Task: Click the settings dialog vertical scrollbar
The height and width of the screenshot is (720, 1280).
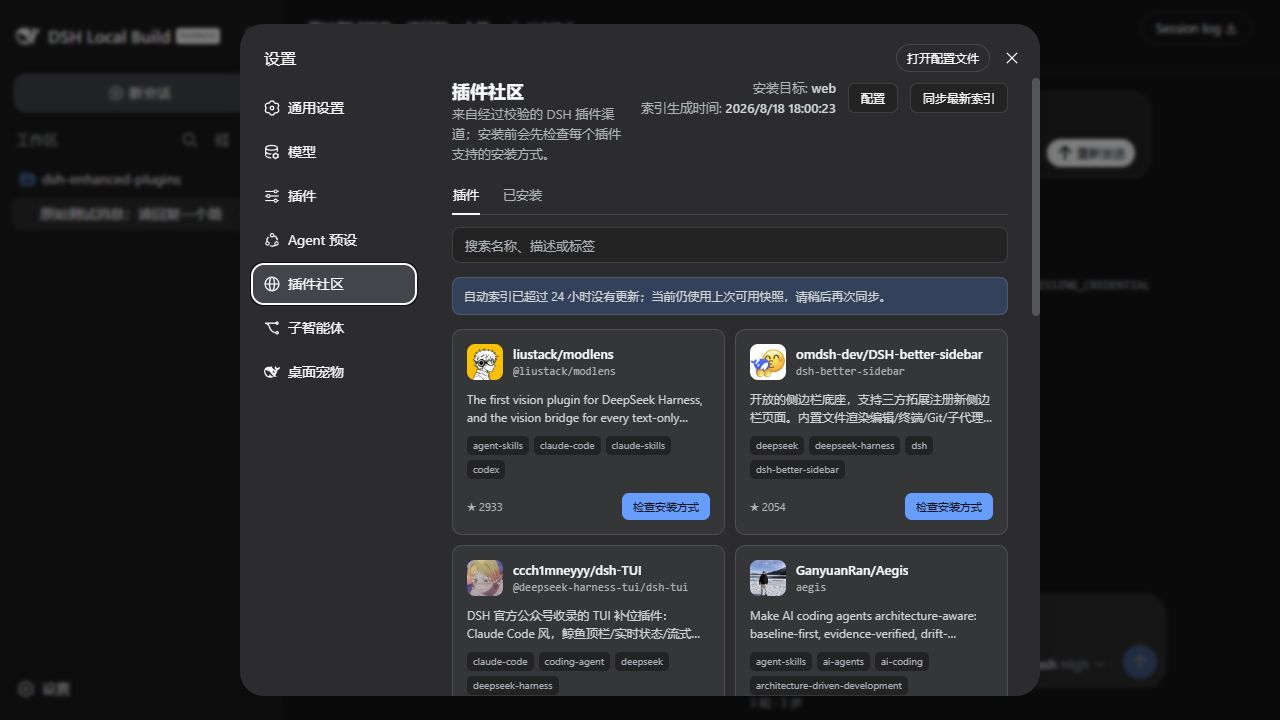Action: pos(1035,197)
